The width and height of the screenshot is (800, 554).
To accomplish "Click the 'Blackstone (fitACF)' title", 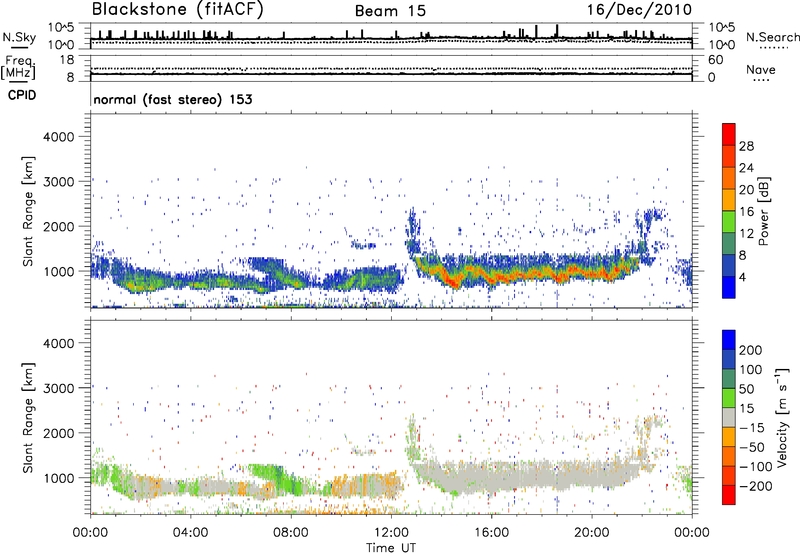I will pyautogui.click(x=178, y=10).
